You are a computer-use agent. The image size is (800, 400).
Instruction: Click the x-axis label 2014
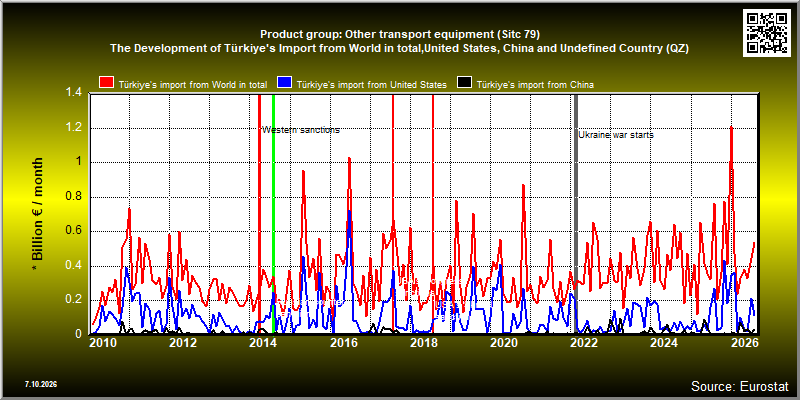click(263, 342)
